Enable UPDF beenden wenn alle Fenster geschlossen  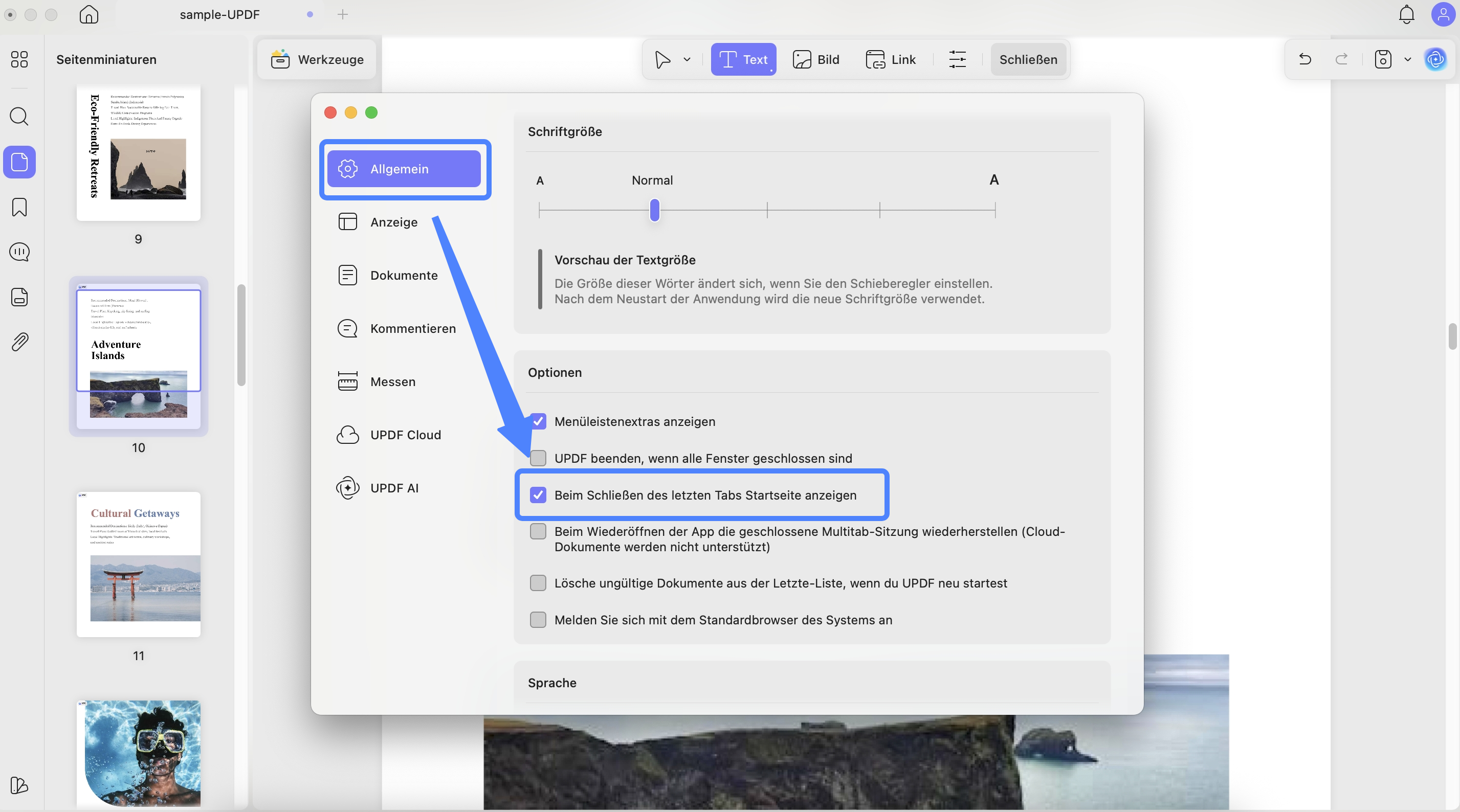[538, 458]
